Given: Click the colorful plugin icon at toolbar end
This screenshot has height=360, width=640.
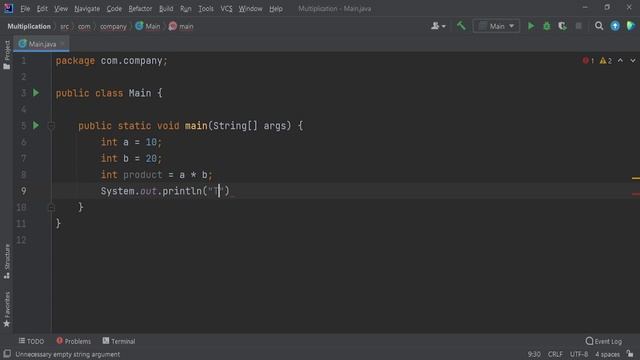Looking at the screenshot, I should [x=631, y=26].
